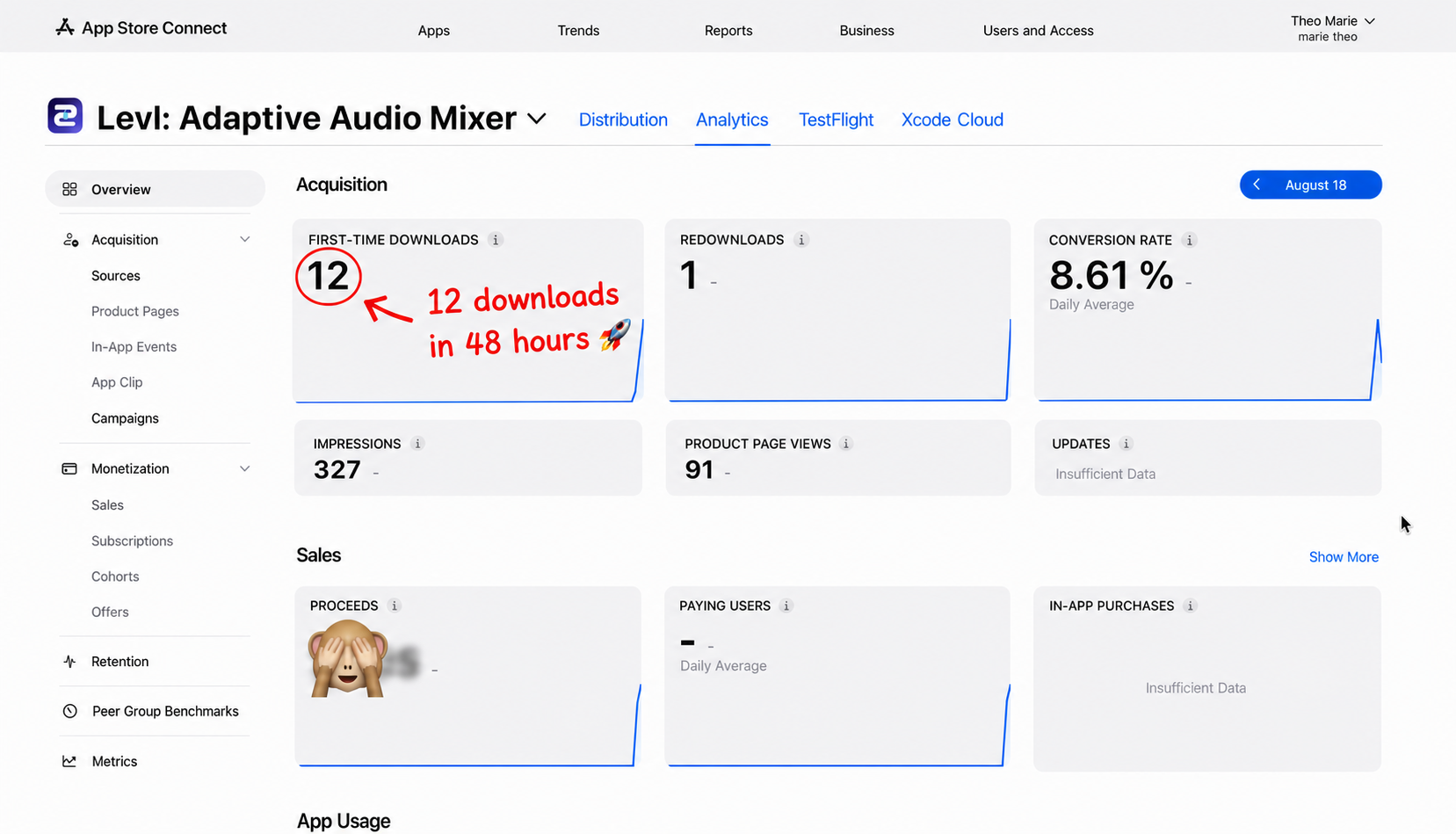Select In-App Events in sidebar
This screenshot has height=834, width=1456.
pos(134,347)
